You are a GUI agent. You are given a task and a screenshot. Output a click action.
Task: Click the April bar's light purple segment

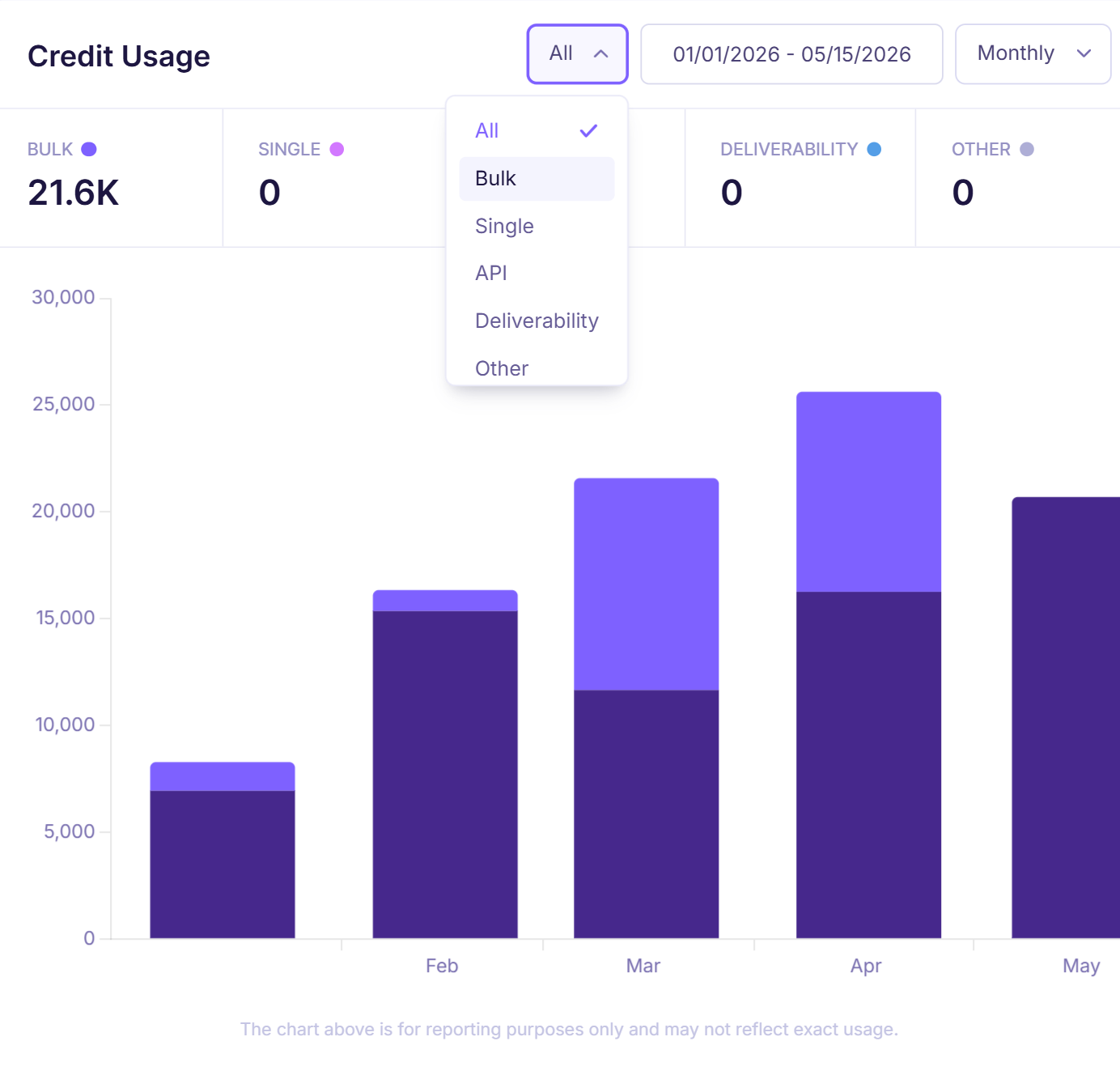coord(868,492)
